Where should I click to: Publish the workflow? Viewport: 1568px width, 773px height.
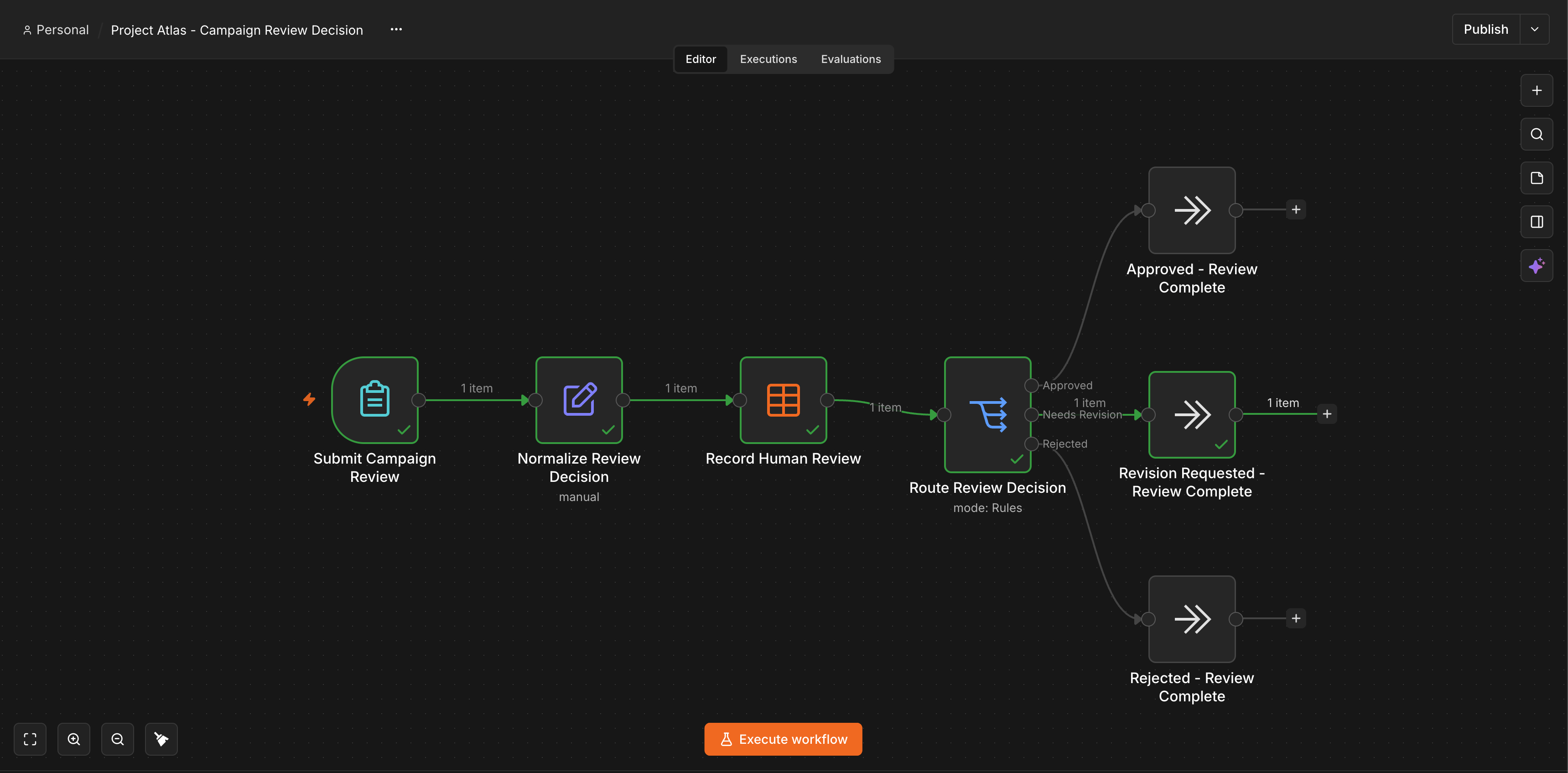point(1486,29)
